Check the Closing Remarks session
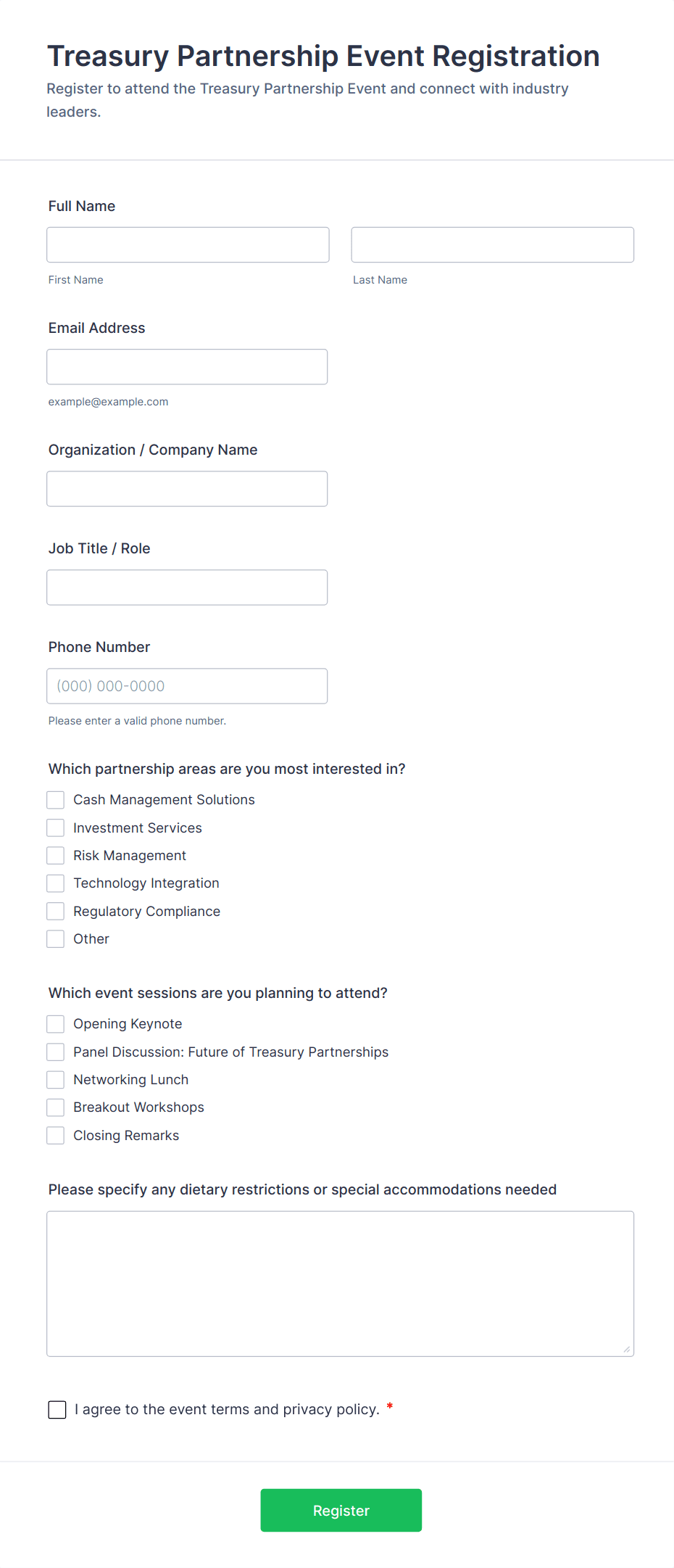The image size is (674, 1568). click(55, 1135)
